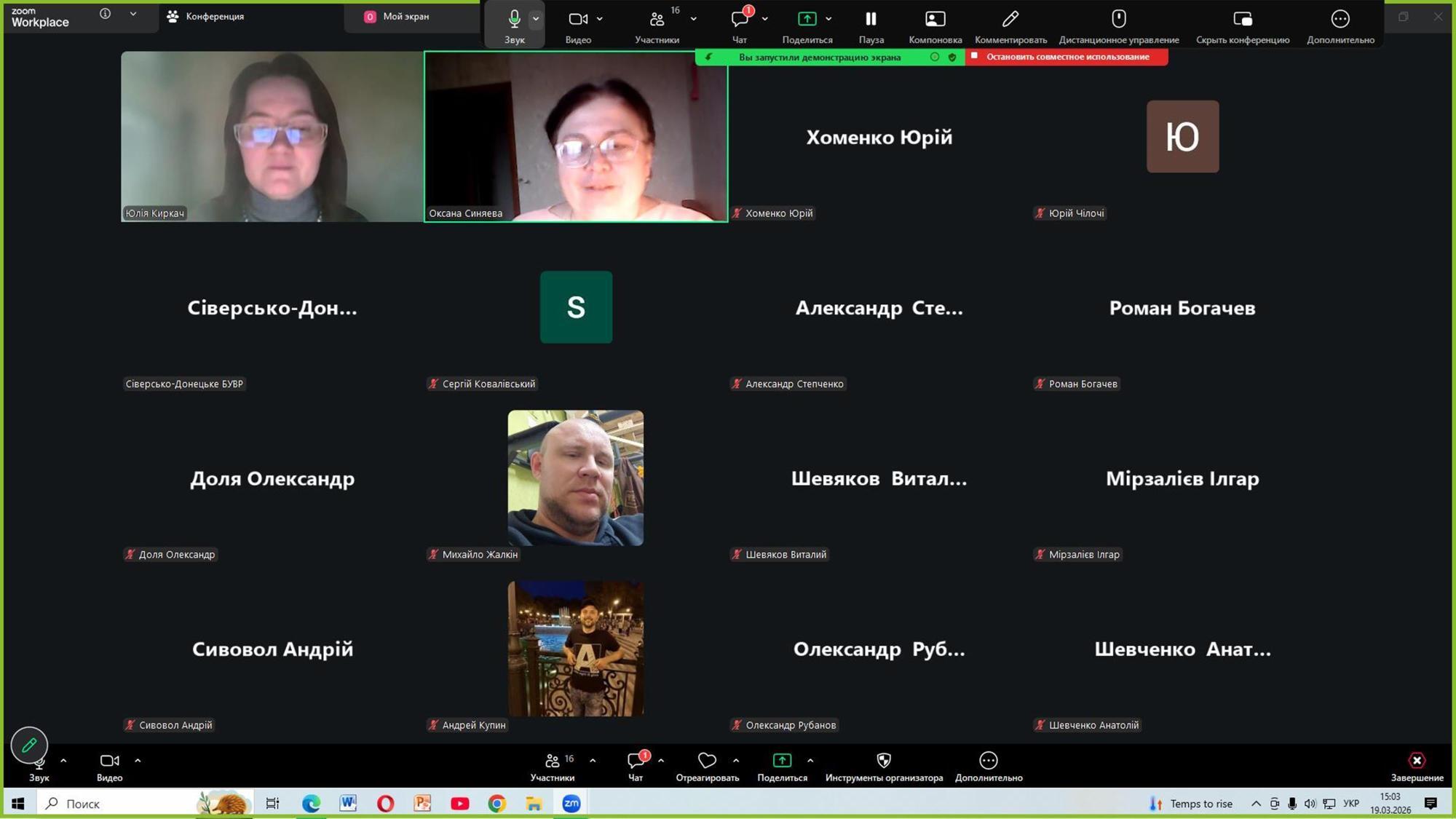Open the Чат icon in bottom bar
Image resolution: width=1456 pixels, height=819 pixels.
(635, 761)
